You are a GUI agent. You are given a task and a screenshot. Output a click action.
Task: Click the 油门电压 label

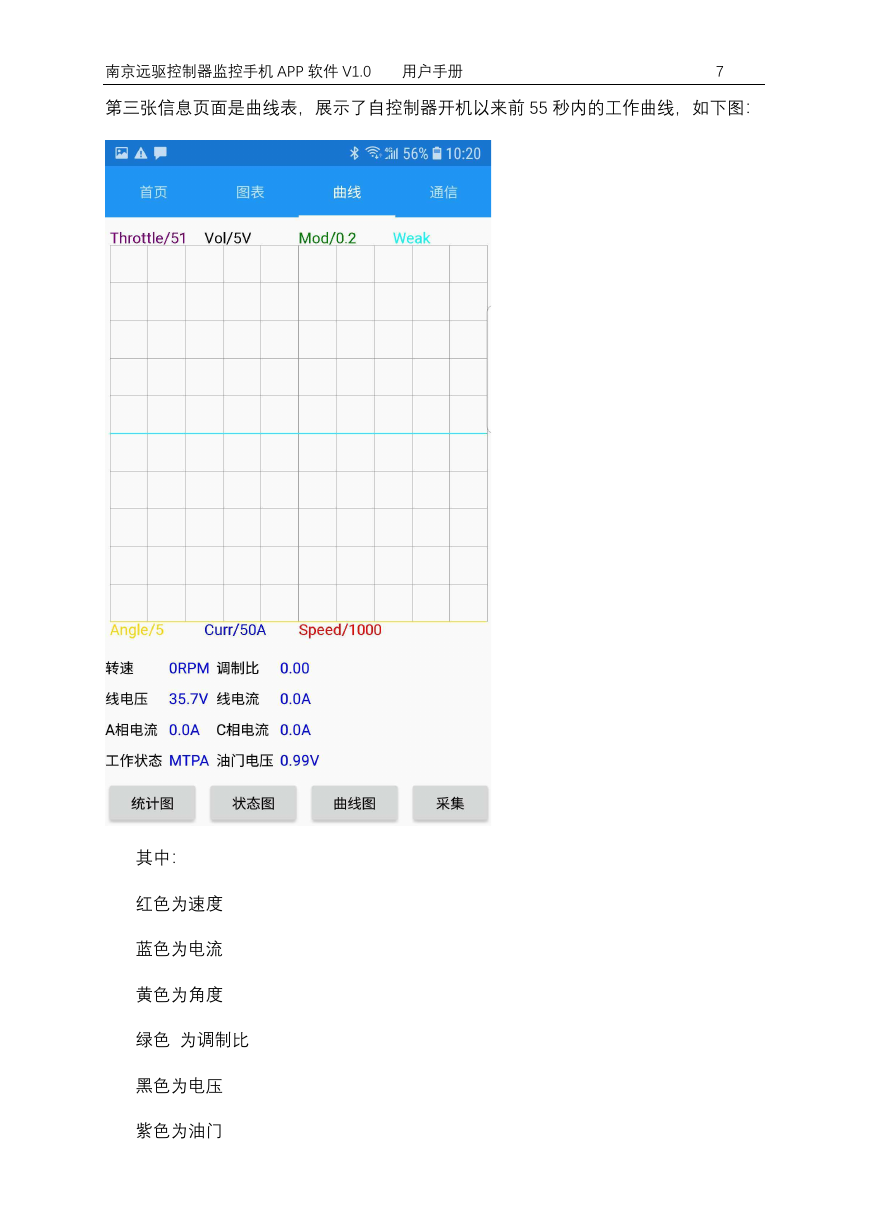point(245,761)
